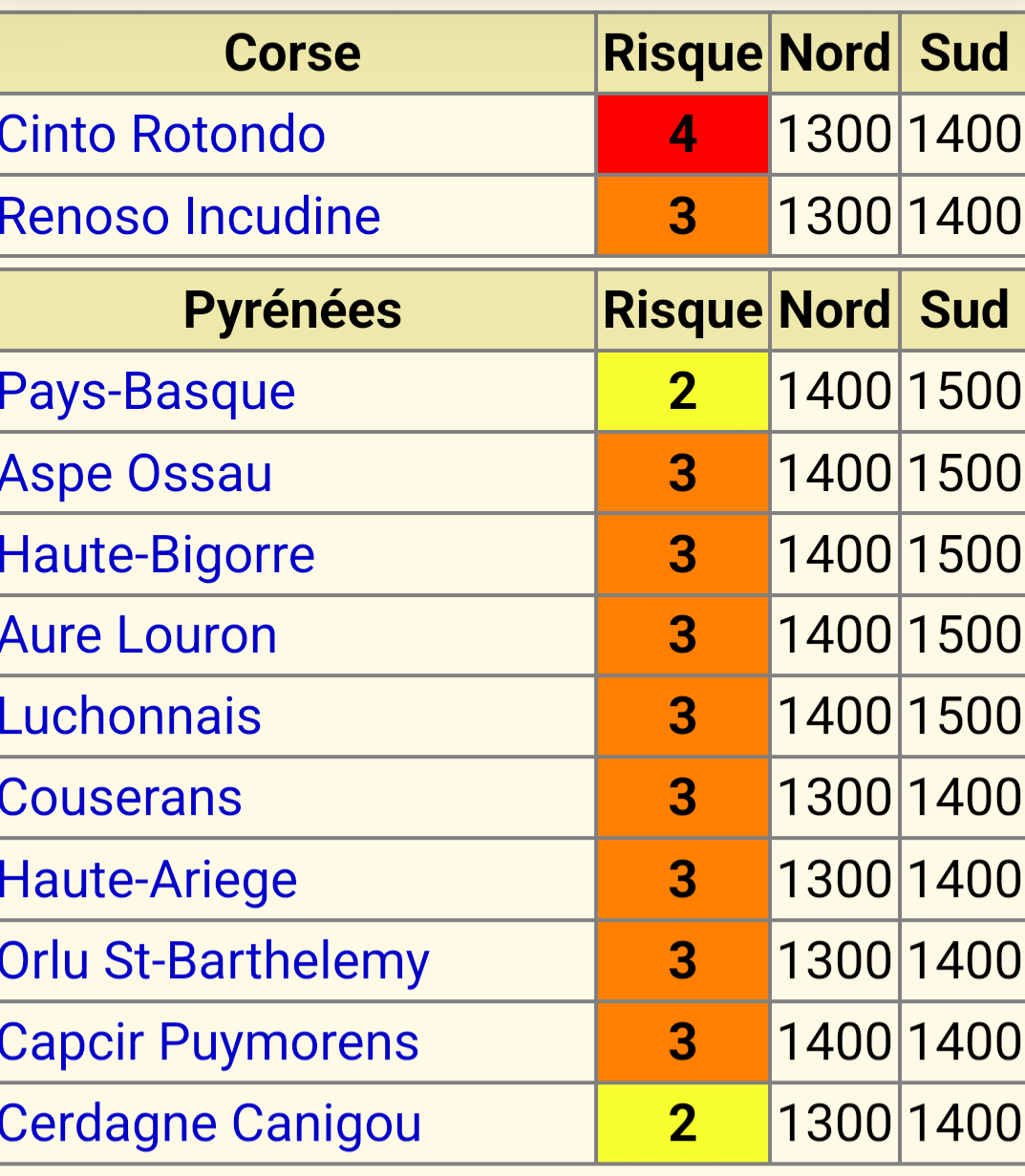Image resolution: width=1025 pixels, height=1176 pixels.
Task: Select the Aspe Ossau link
Action: pyautogui.click(x=137, y=474)
